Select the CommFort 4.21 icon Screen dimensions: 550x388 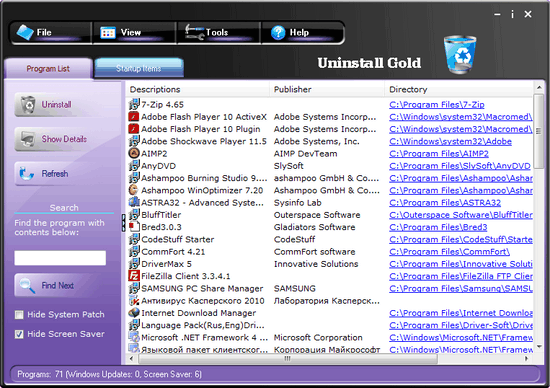click(134, 252)
